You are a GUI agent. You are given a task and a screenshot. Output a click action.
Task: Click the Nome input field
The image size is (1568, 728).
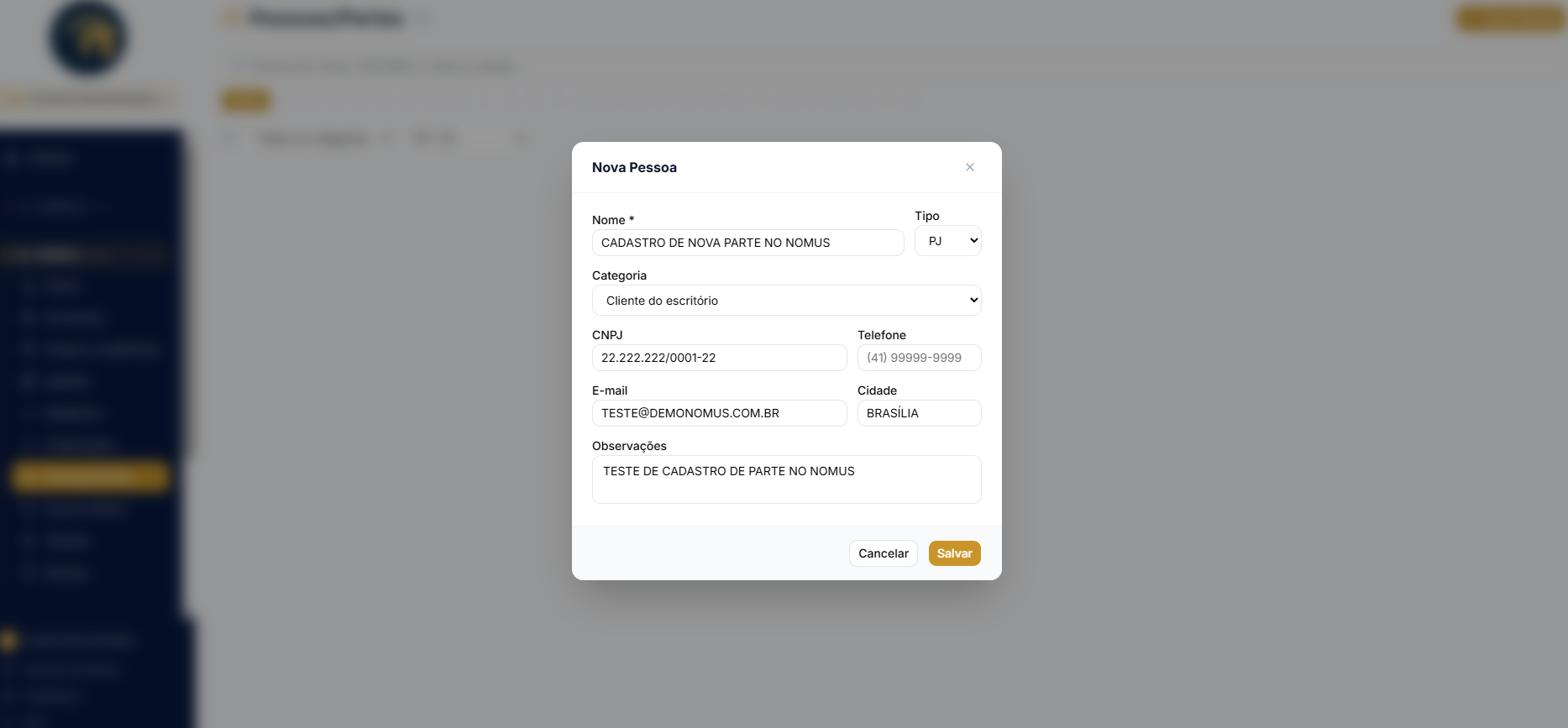[x=747, y=243]
